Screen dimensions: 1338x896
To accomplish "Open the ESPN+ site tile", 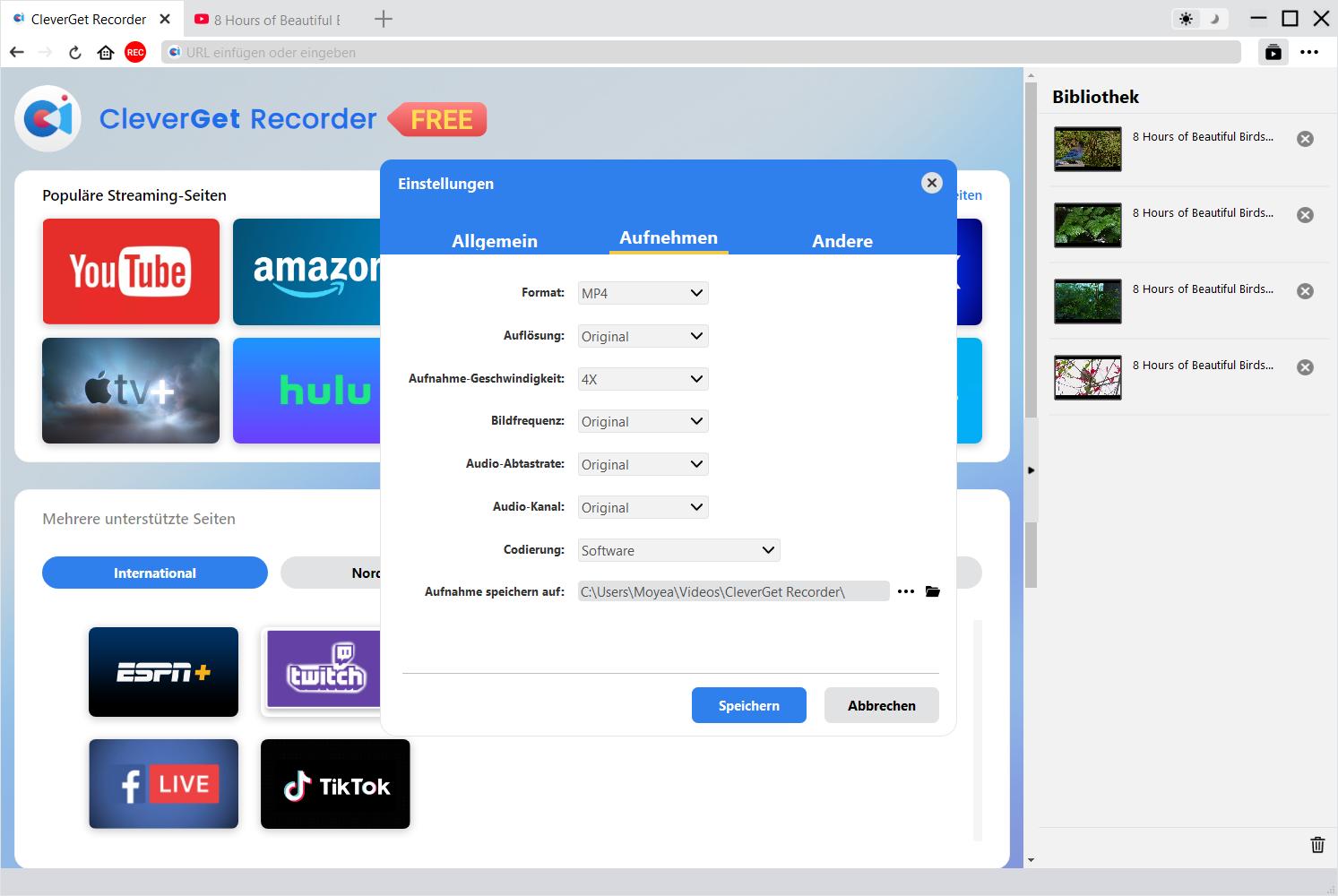I will (163, 672).
